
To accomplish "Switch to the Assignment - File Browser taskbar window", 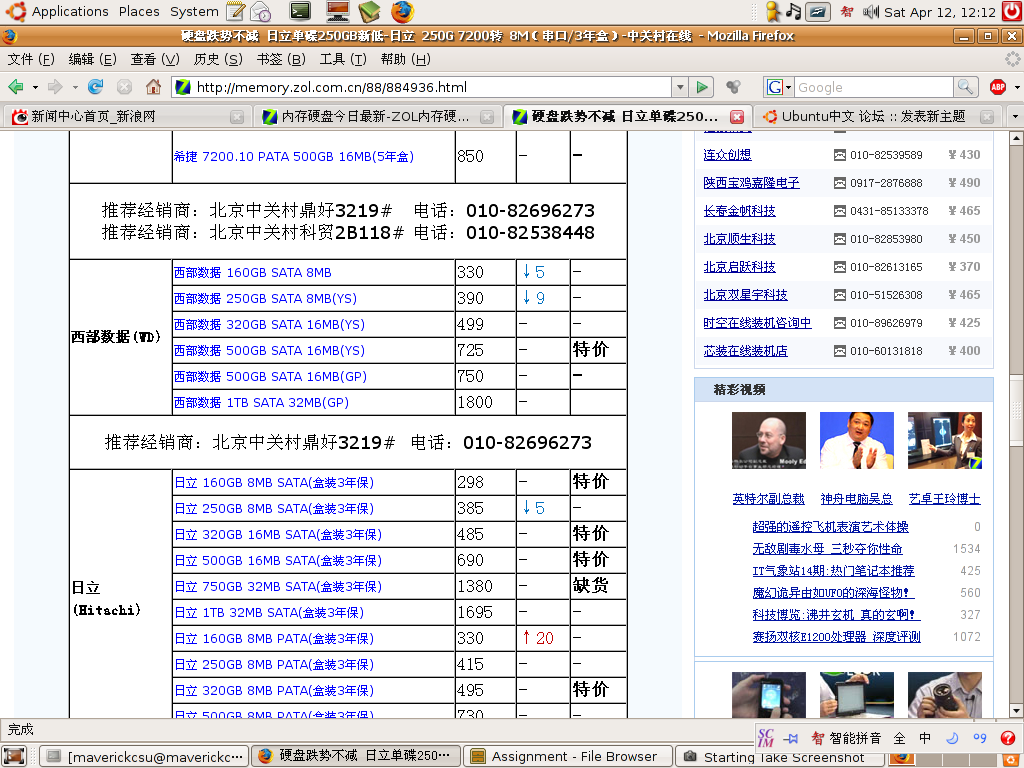I will pos(568,756).
